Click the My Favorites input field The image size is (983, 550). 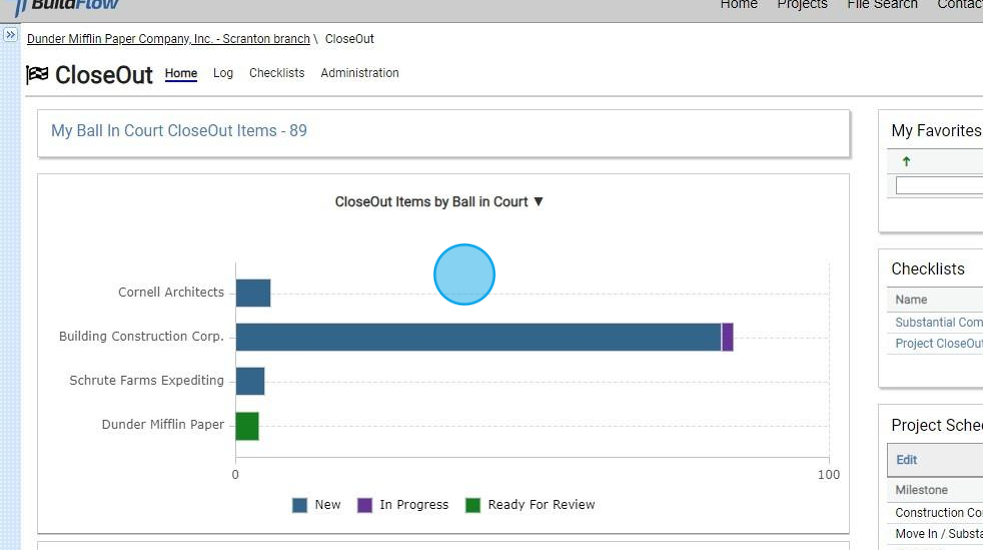coord(939,186)
